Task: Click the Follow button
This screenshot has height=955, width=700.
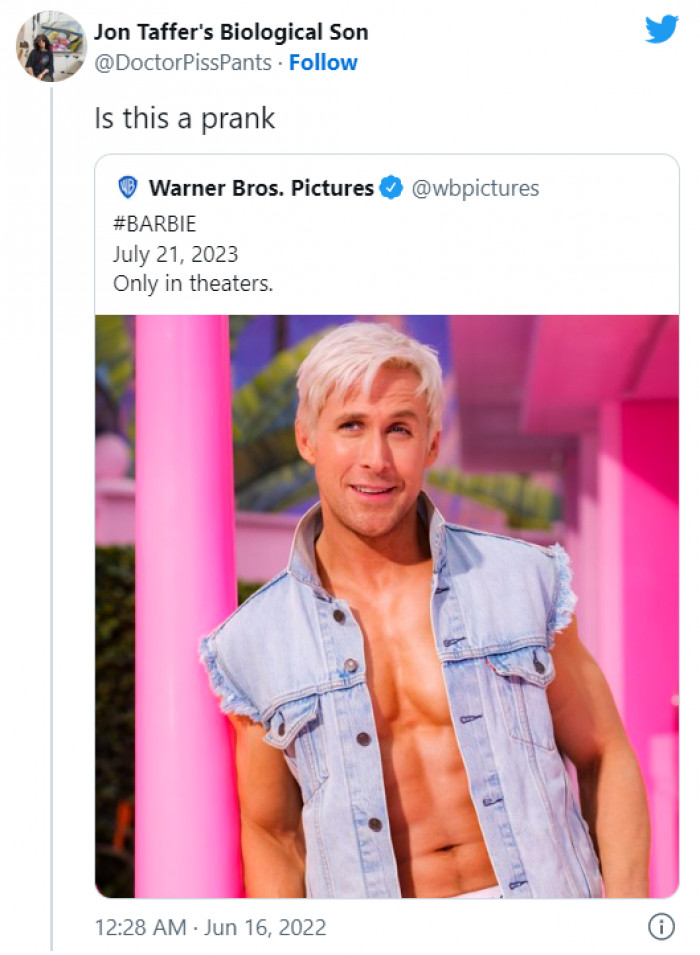Action: (x=322, y=62)
